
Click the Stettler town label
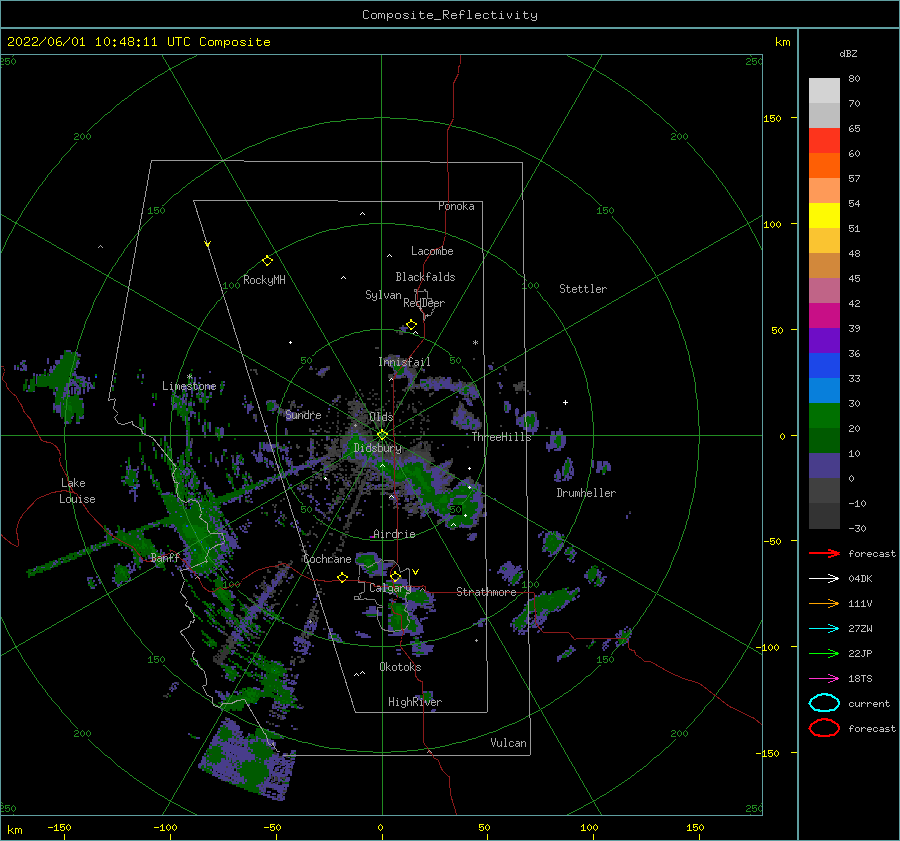pos(583,289)
